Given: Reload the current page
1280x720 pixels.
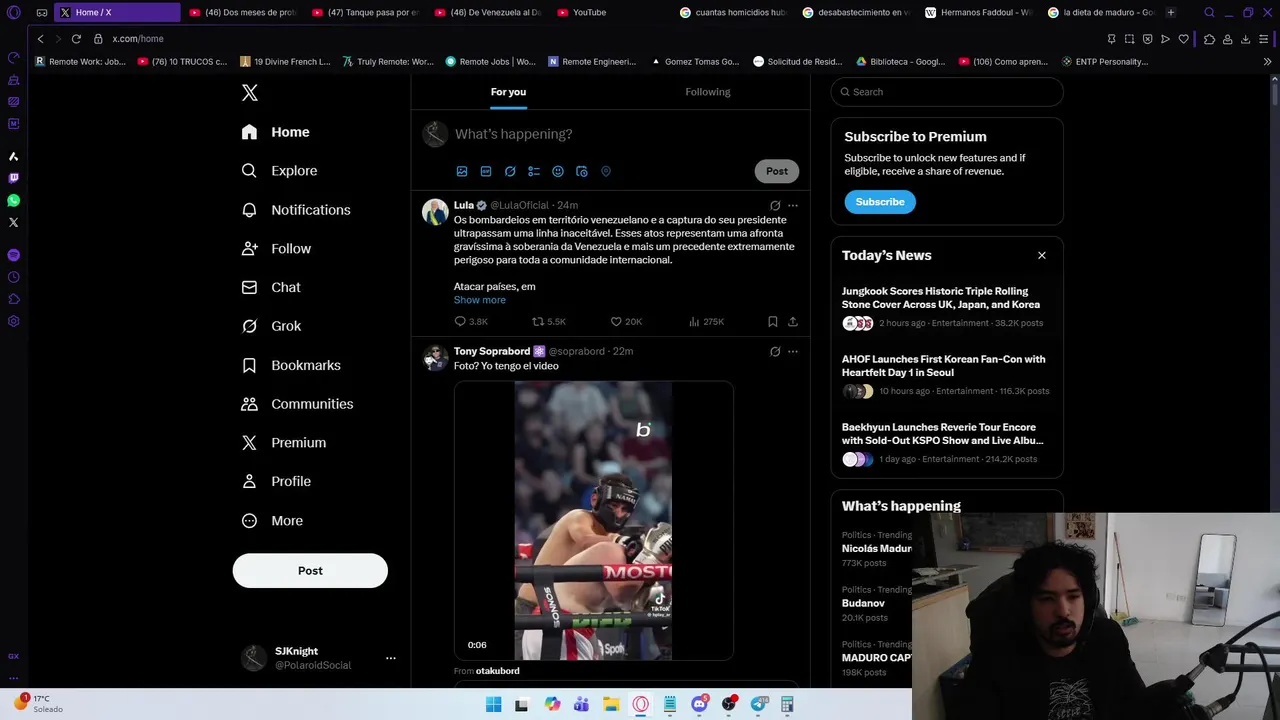Looking at the screenshot, I should [x=76, y=39].
